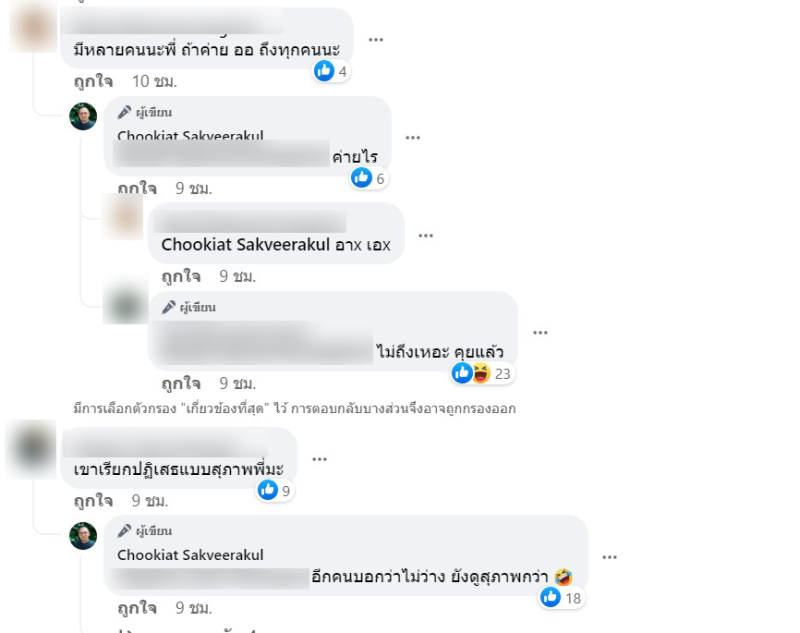Like the 'ไม่ถึงเหอะ คุยแล้ว' reply
800x633 pixels.
tap(181, 383)
